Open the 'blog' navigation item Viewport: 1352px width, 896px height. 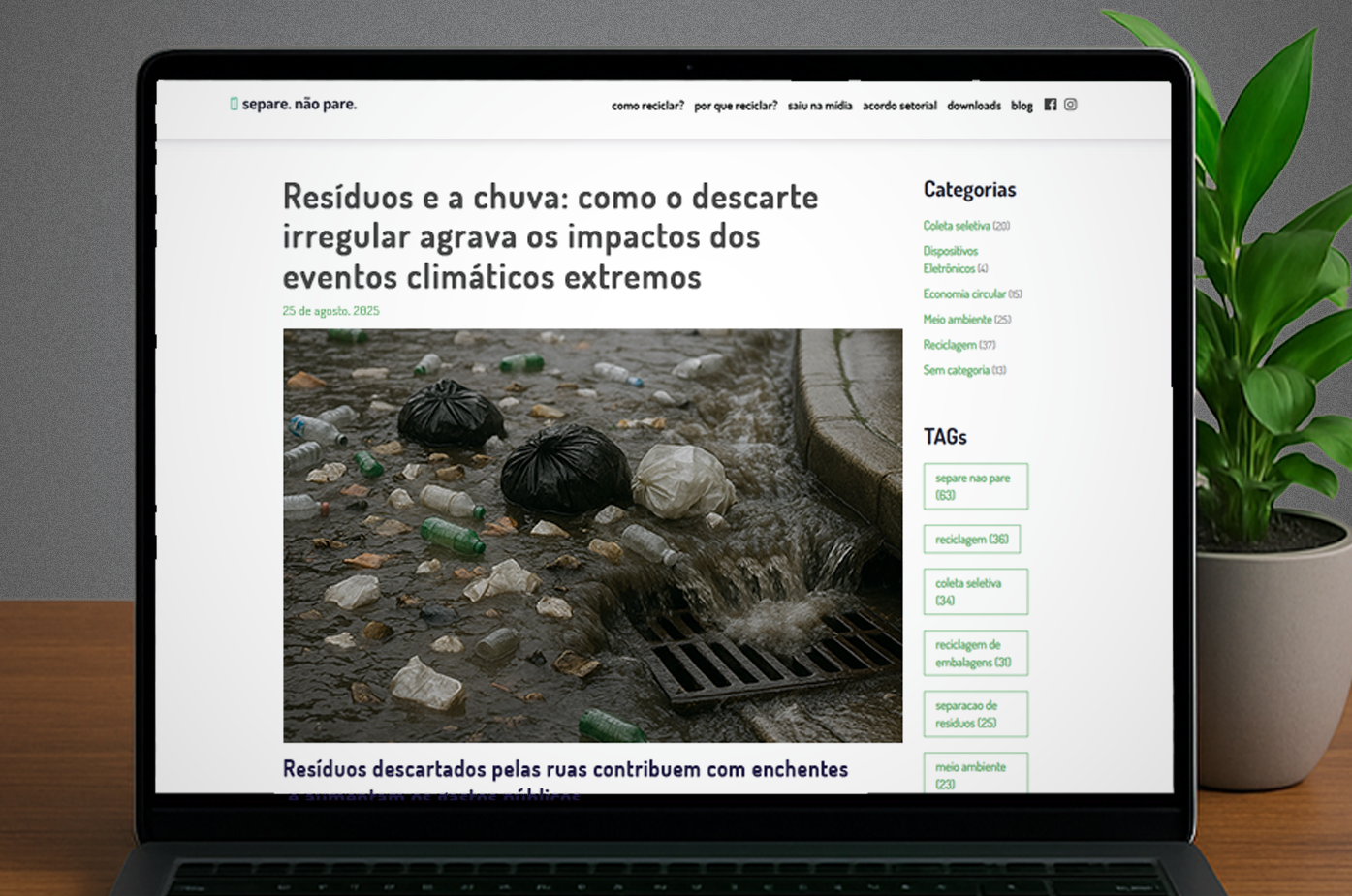(x=1022, y=106)
